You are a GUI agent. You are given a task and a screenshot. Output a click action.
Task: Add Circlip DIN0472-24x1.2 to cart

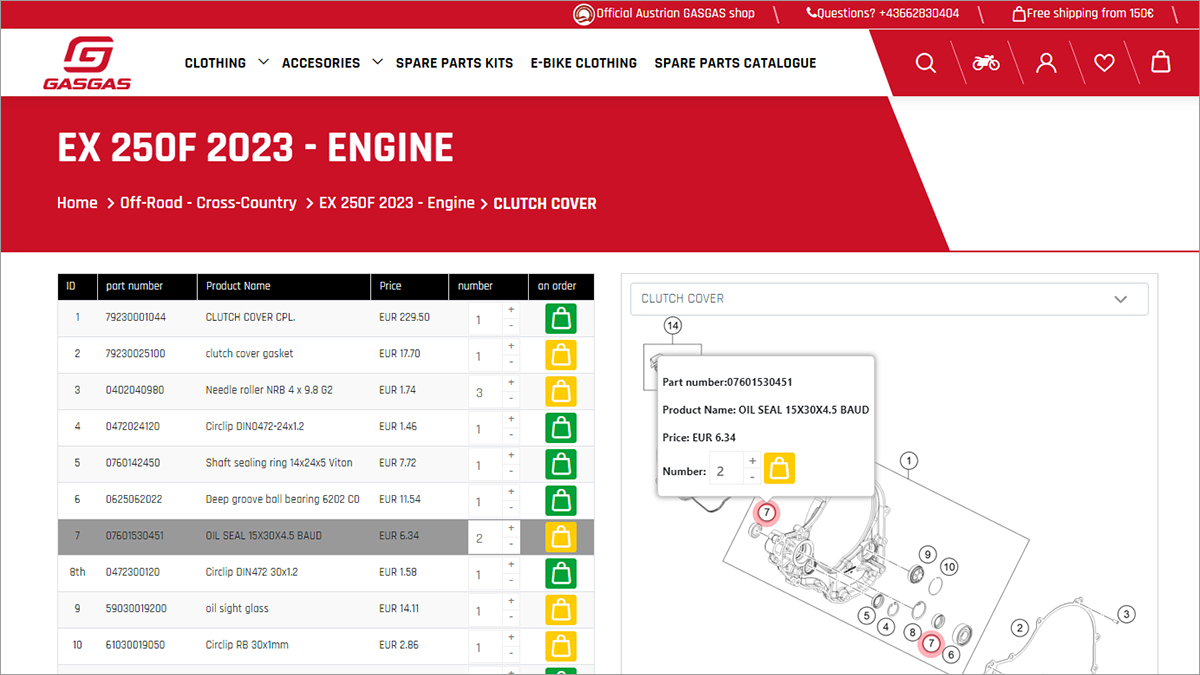(x=560, y=428)
